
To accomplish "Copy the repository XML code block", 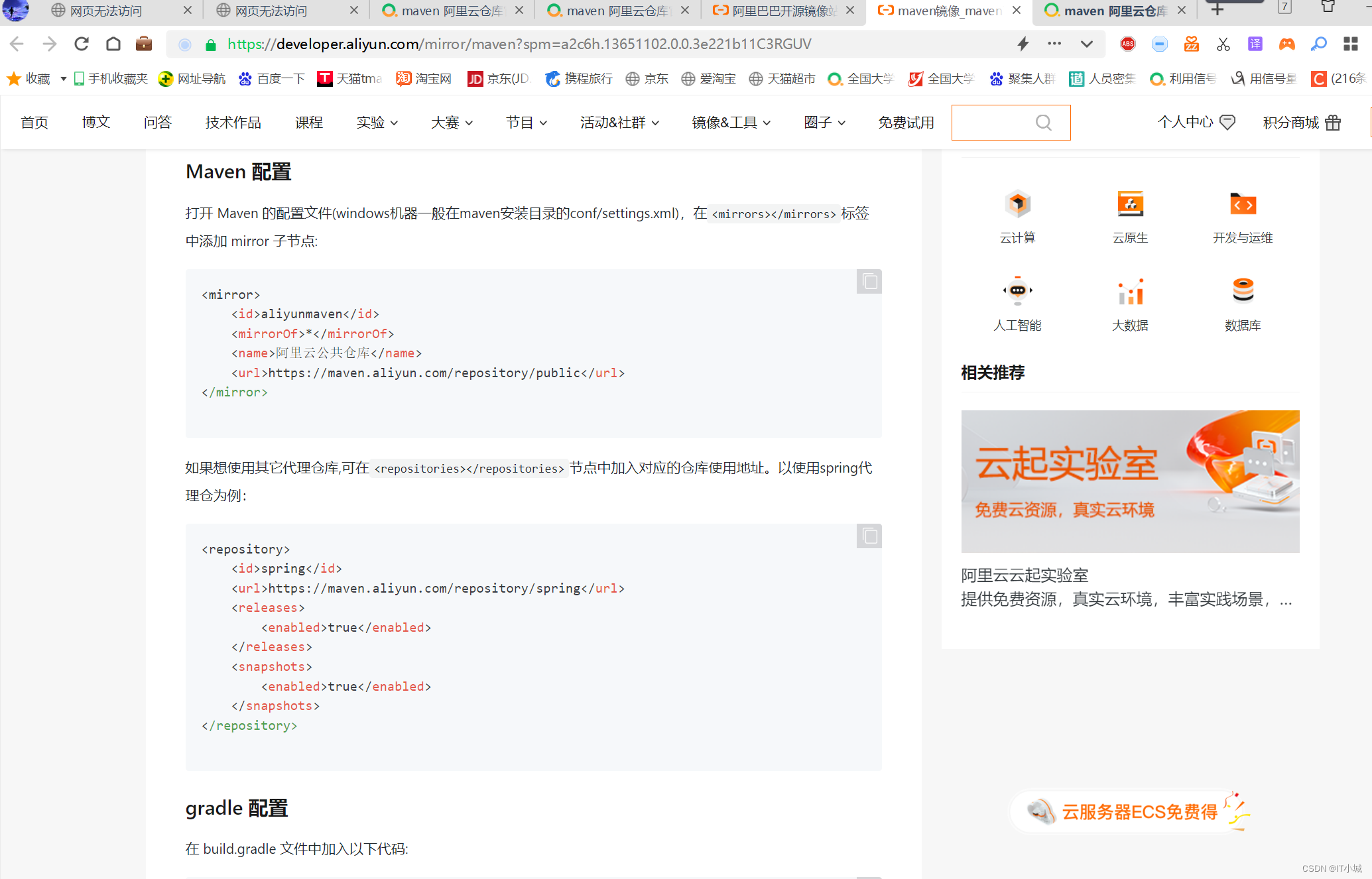I will 869,536.
